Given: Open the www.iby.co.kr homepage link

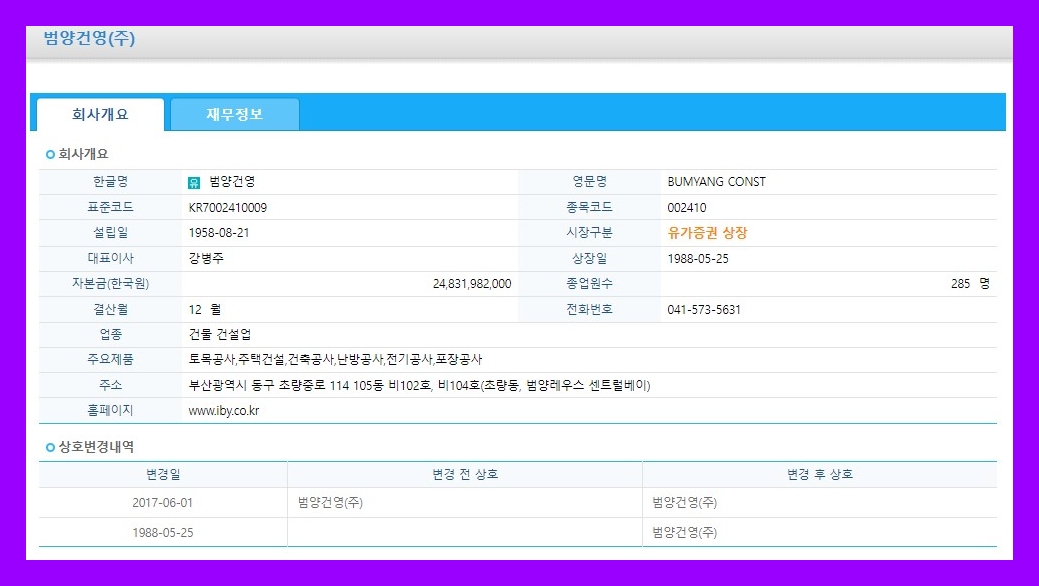Looking at the screenshot, I should (x=223, y=411).
